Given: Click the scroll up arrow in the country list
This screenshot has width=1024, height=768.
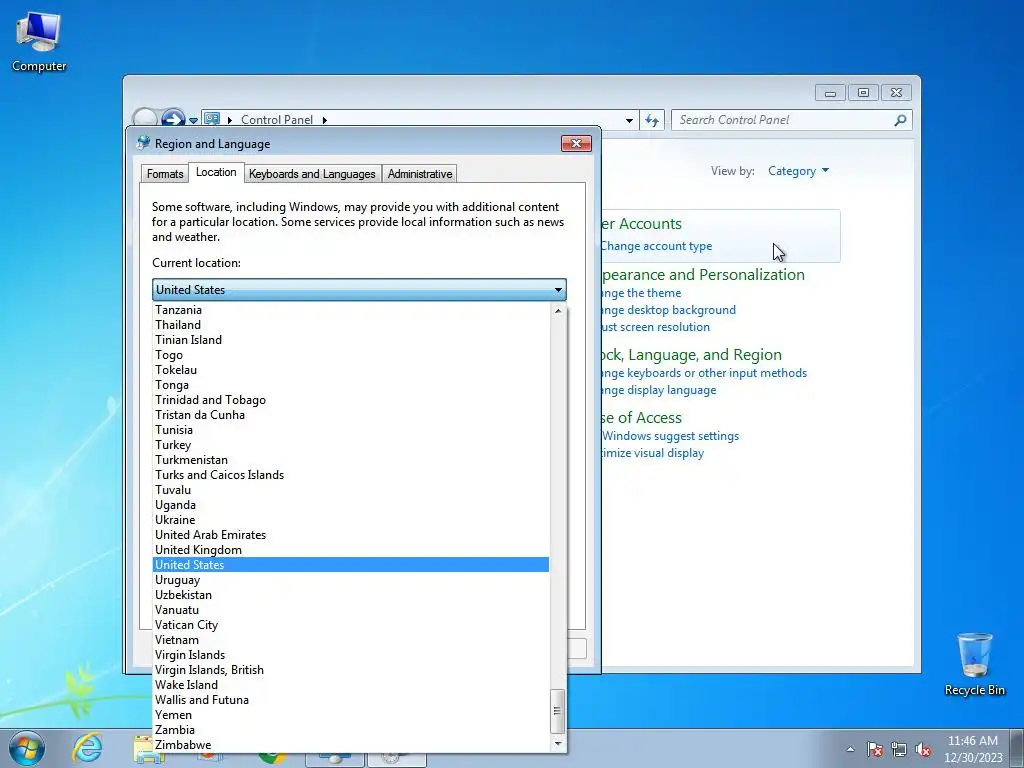Looking at the screenshot, I should point(558,312).
